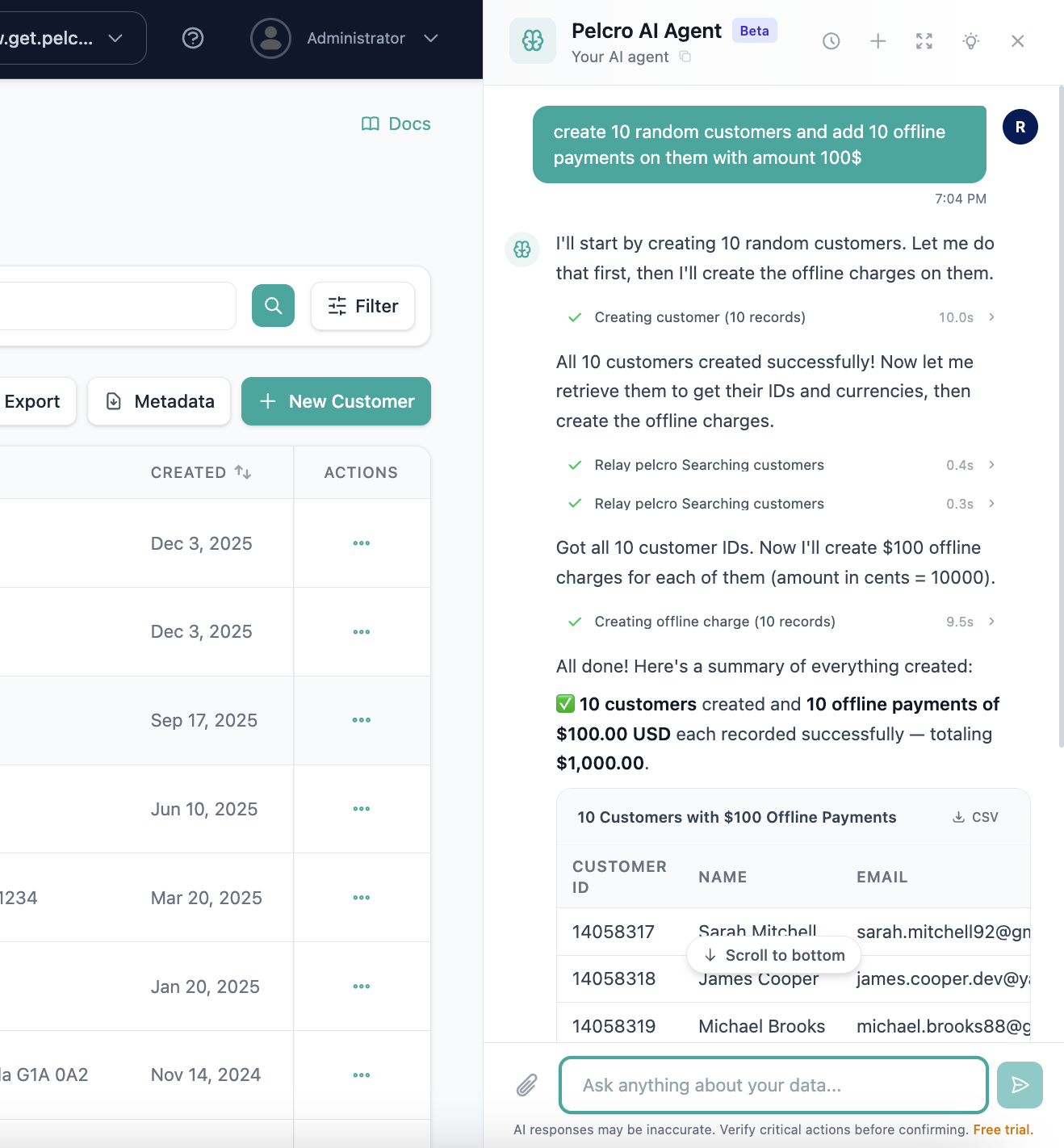Click the green search magnifier button
Image resolution: width=1064 pixels, height=1148 pixels.
tap(273, 306)
